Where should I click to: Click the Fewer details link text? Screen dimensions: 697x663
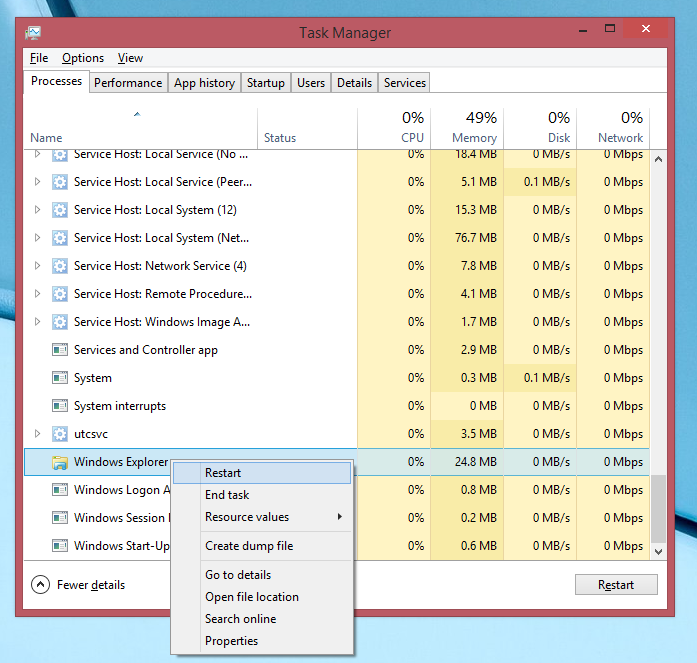tap(91, 585)
